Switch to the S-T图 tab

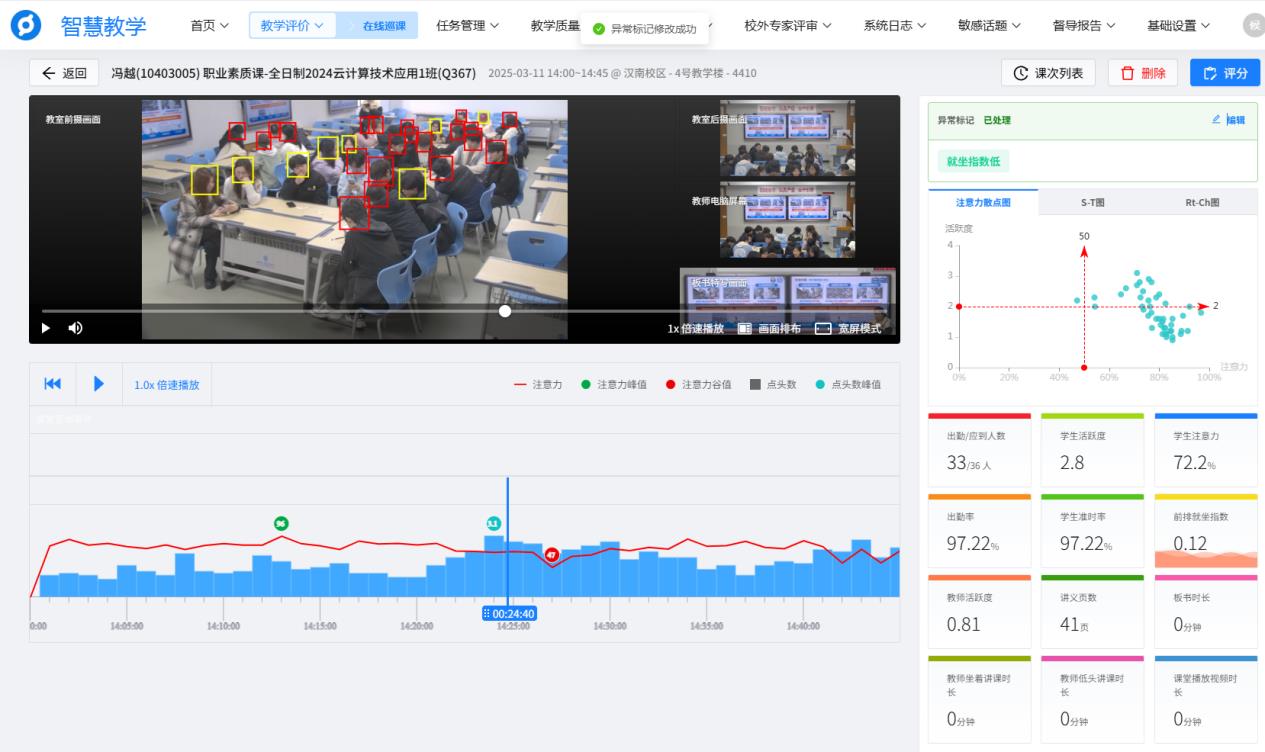[x=1092, y=202]
